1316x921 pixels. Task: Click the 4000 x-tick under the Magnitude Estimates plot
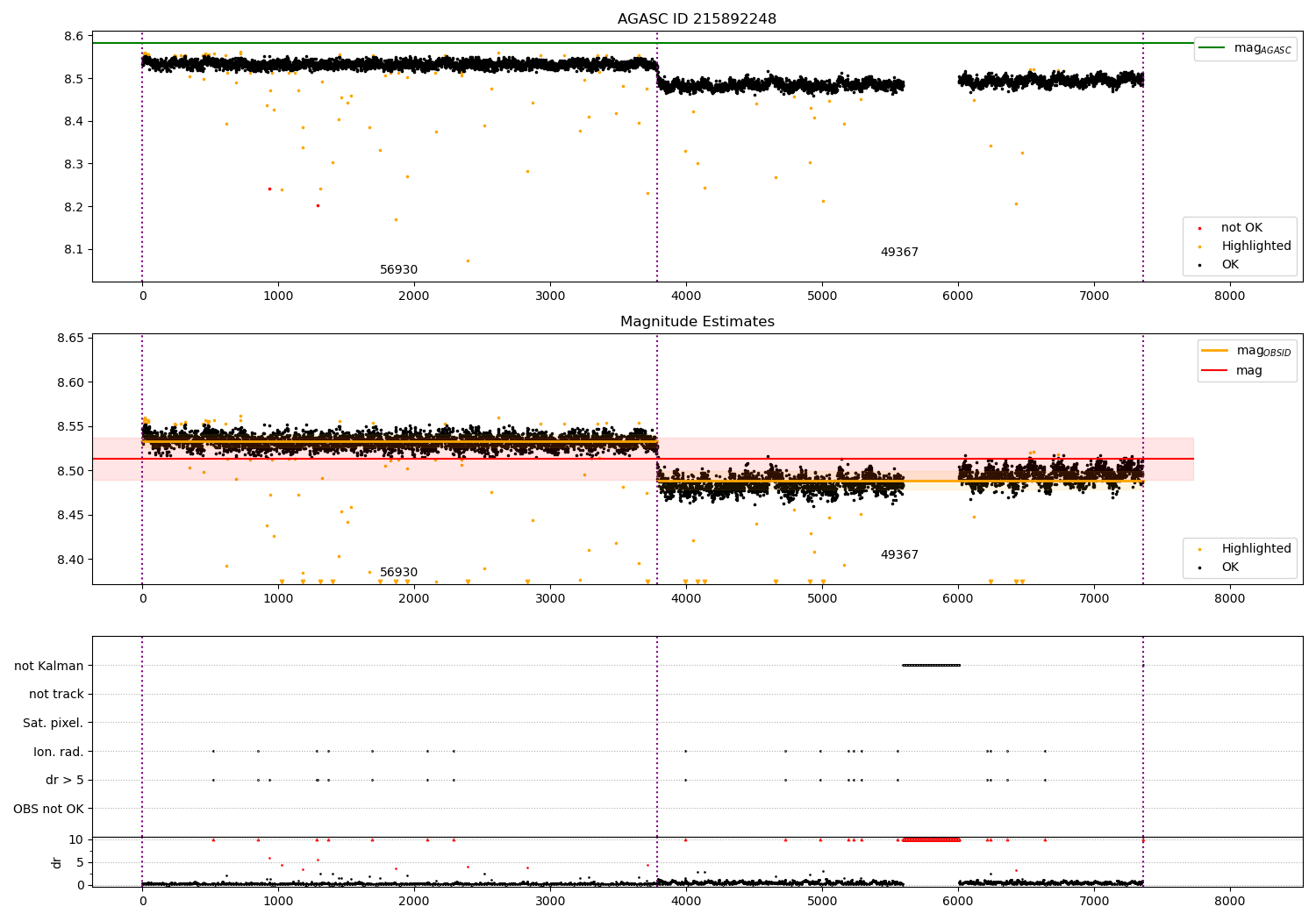pos(686,599)
